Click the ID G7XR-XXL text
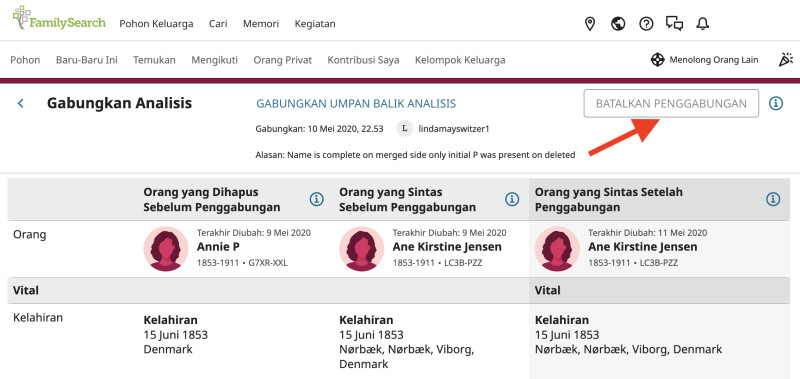The image size is (800, 379). point(268,263)
